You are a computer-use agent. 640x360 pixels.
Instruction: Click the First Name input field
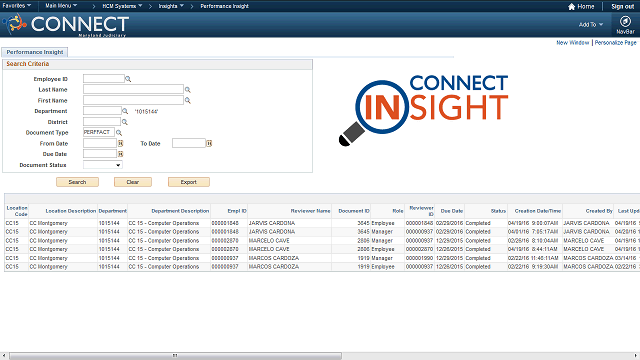[x=133, y=100]
